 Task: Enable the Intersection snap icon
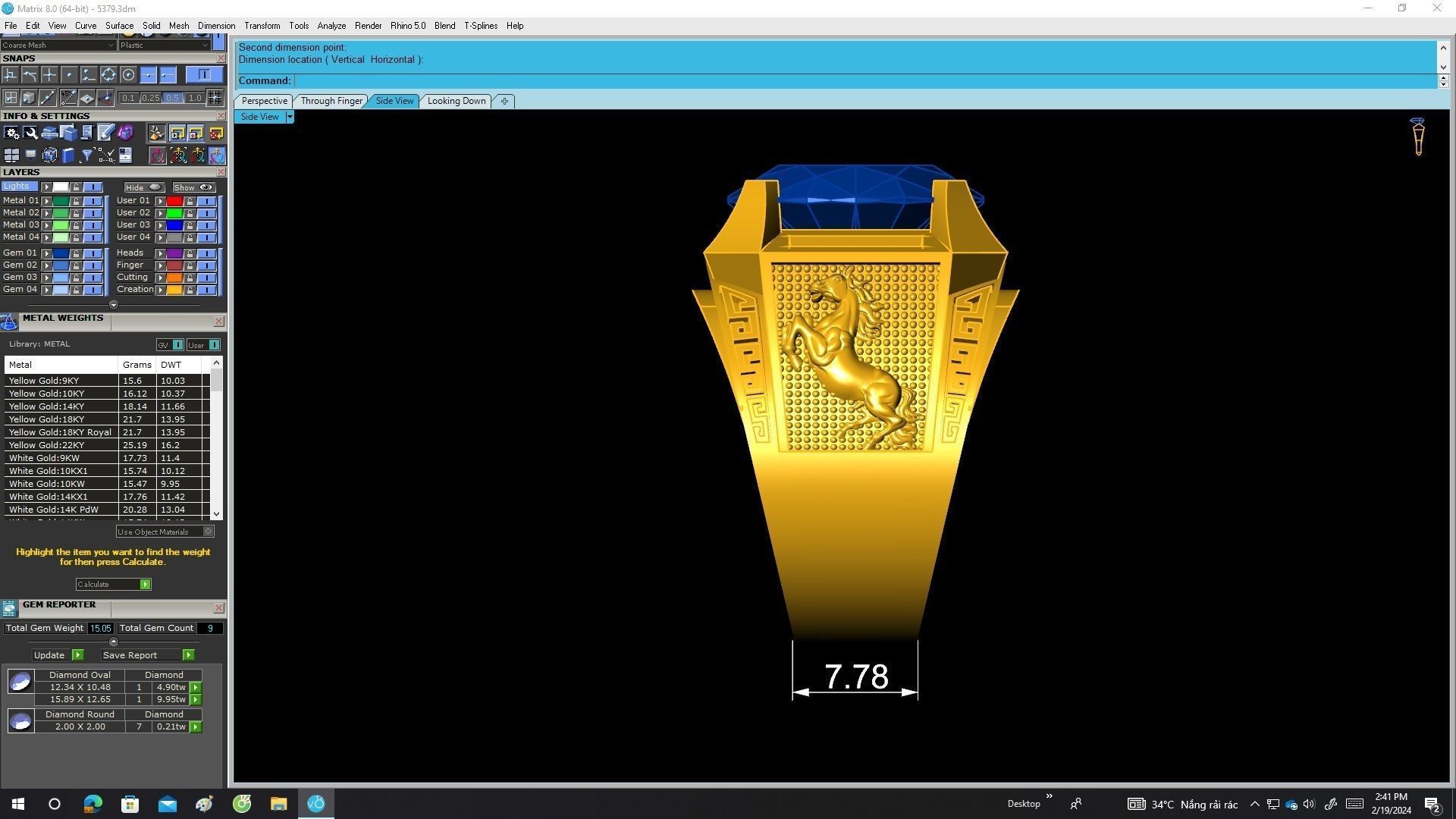point(49,74)
